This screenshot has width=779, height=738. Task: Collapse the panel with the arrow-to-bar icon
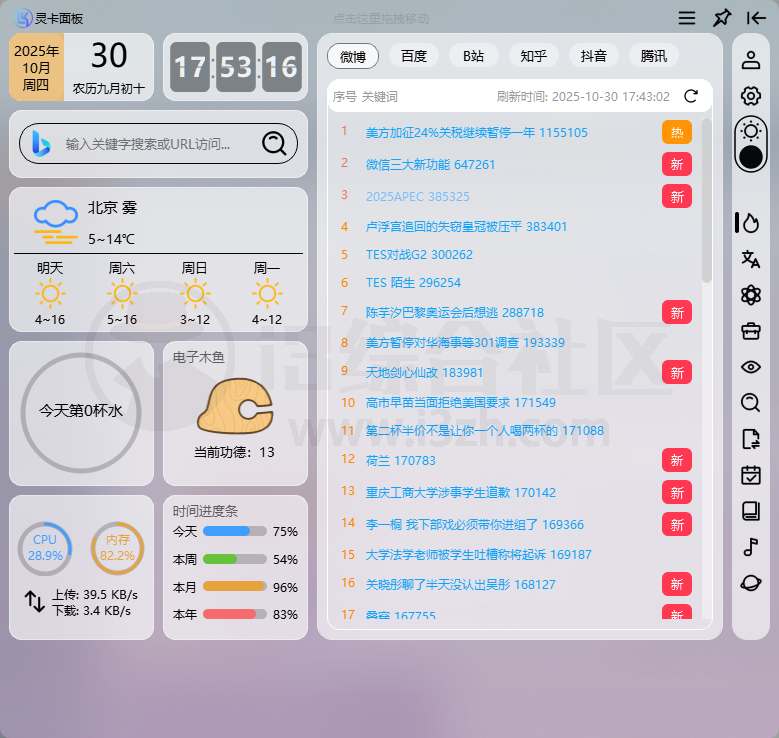(756, 18)
